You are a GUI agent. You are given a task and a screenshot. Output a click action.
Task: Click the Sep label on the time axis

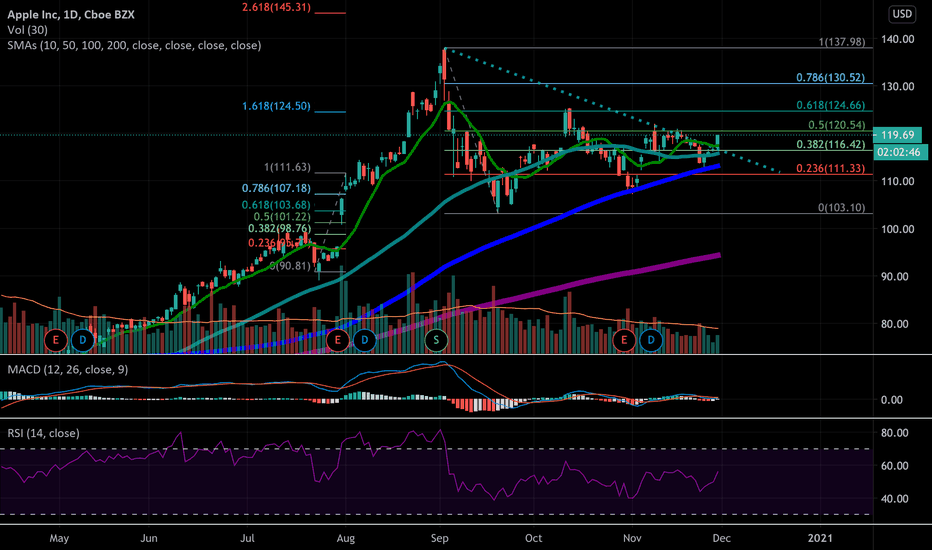[x=439, y=538]
